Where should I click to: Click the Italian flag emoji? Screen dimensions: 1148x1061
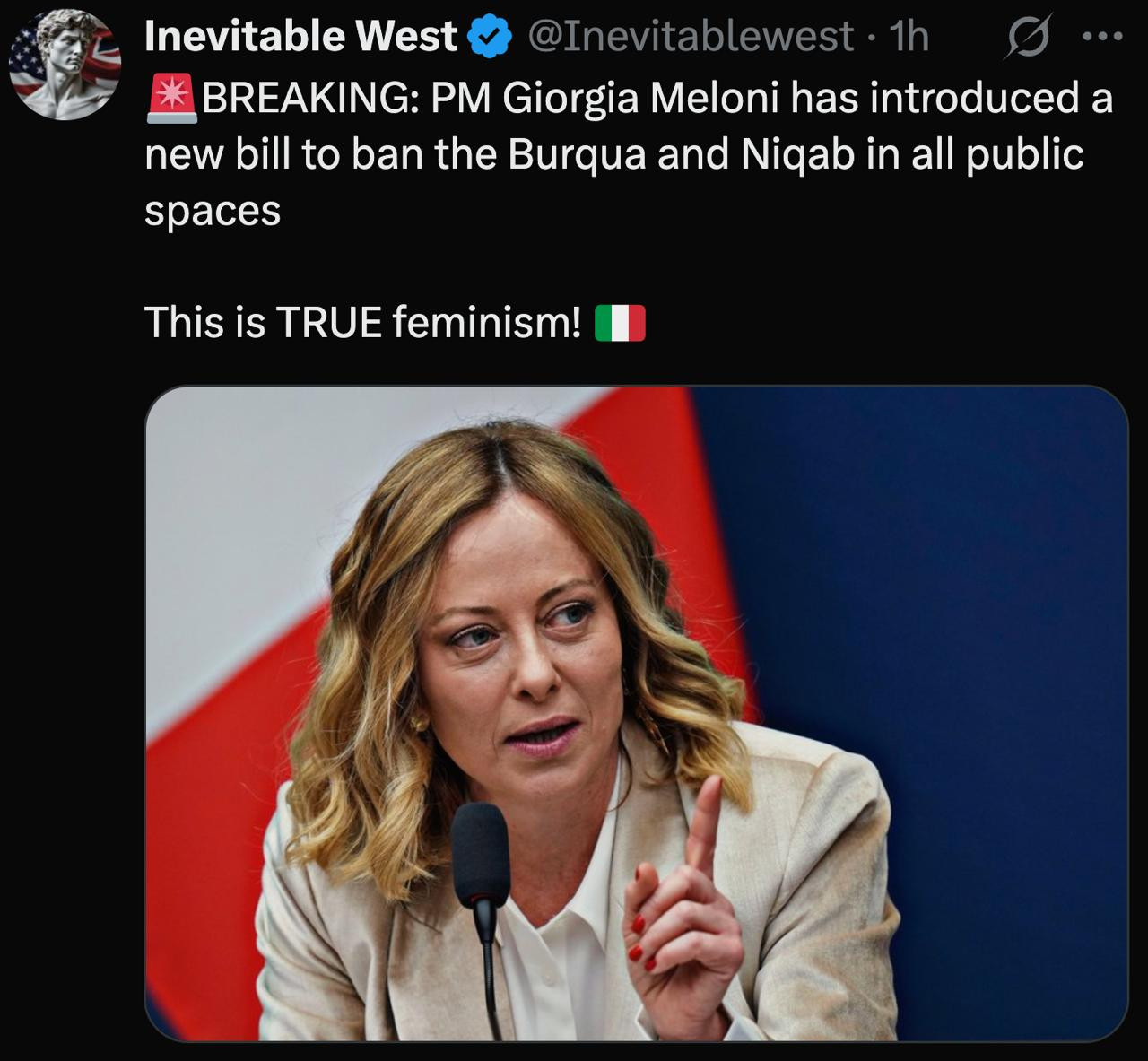[620, 323]
